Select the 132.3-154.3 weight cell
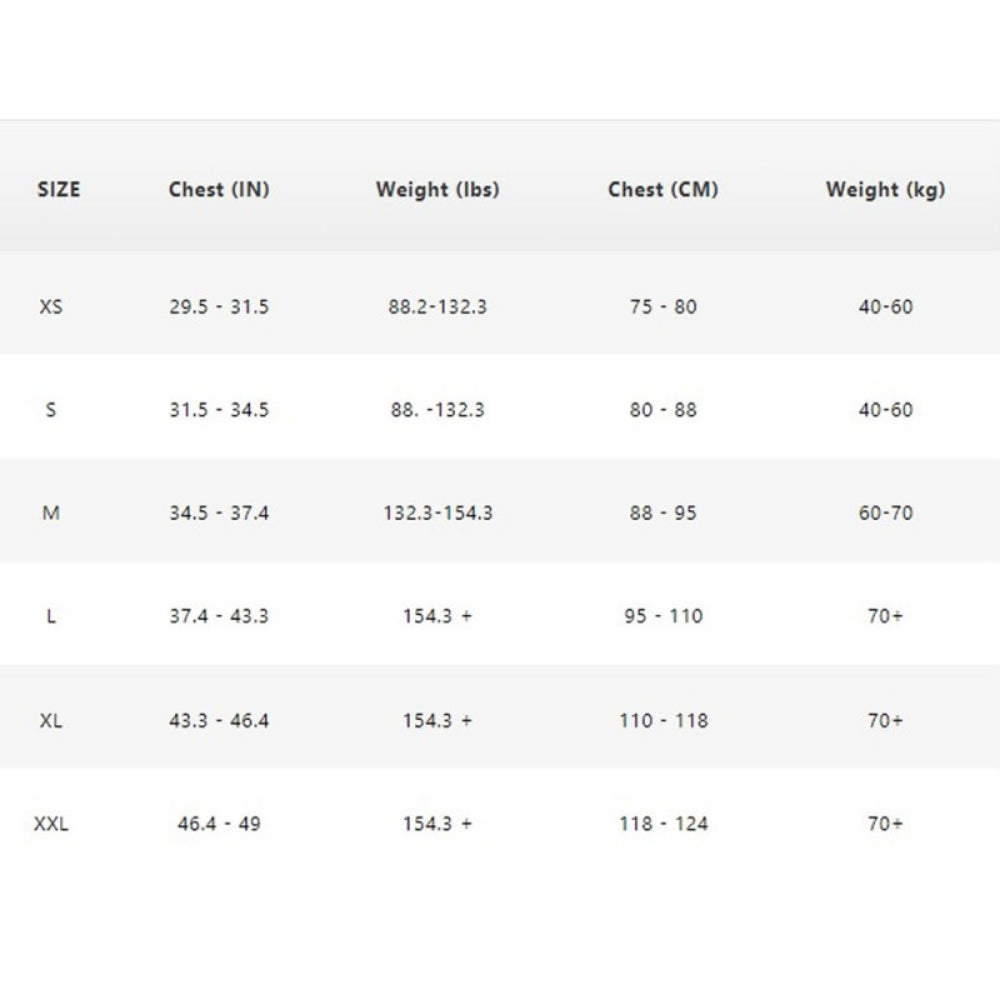The width and height of the screenshot is (1000, 1000). point(438,513)
